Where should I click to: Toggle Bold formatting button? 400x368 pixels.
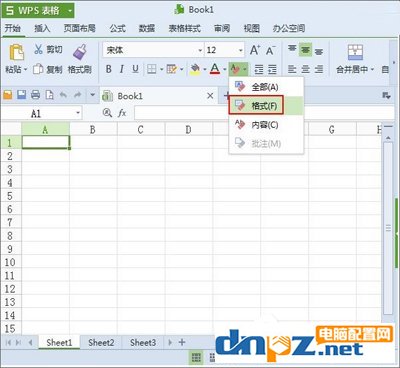coord(108,69)
